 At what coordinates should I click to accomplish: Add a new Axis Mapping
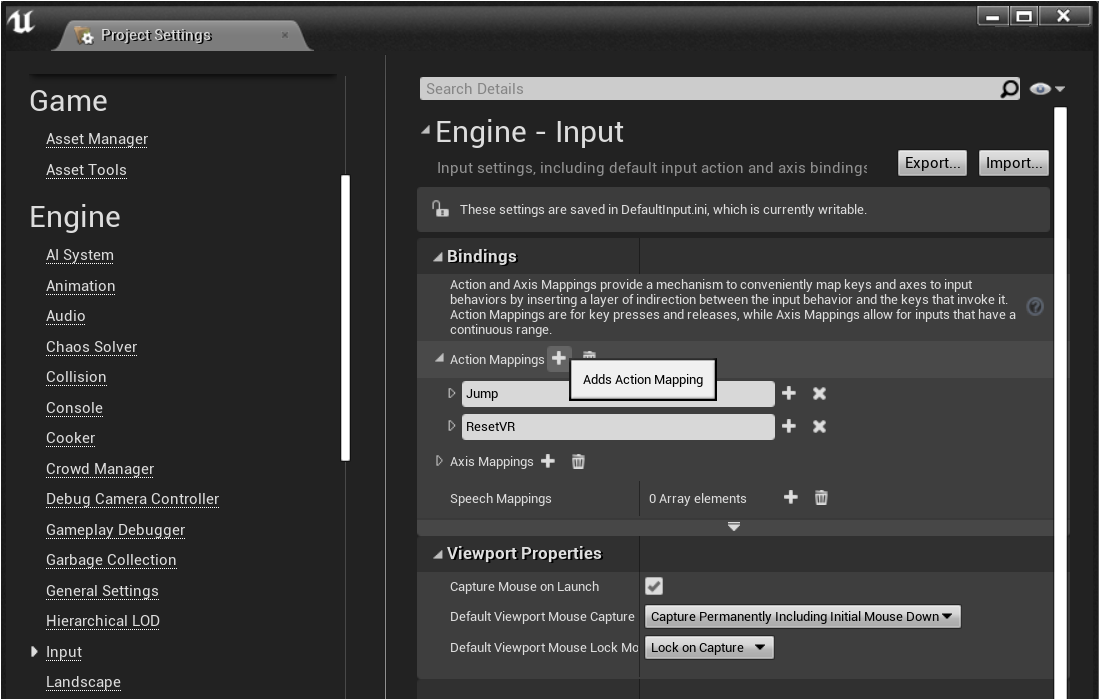[x=548, y=461]
